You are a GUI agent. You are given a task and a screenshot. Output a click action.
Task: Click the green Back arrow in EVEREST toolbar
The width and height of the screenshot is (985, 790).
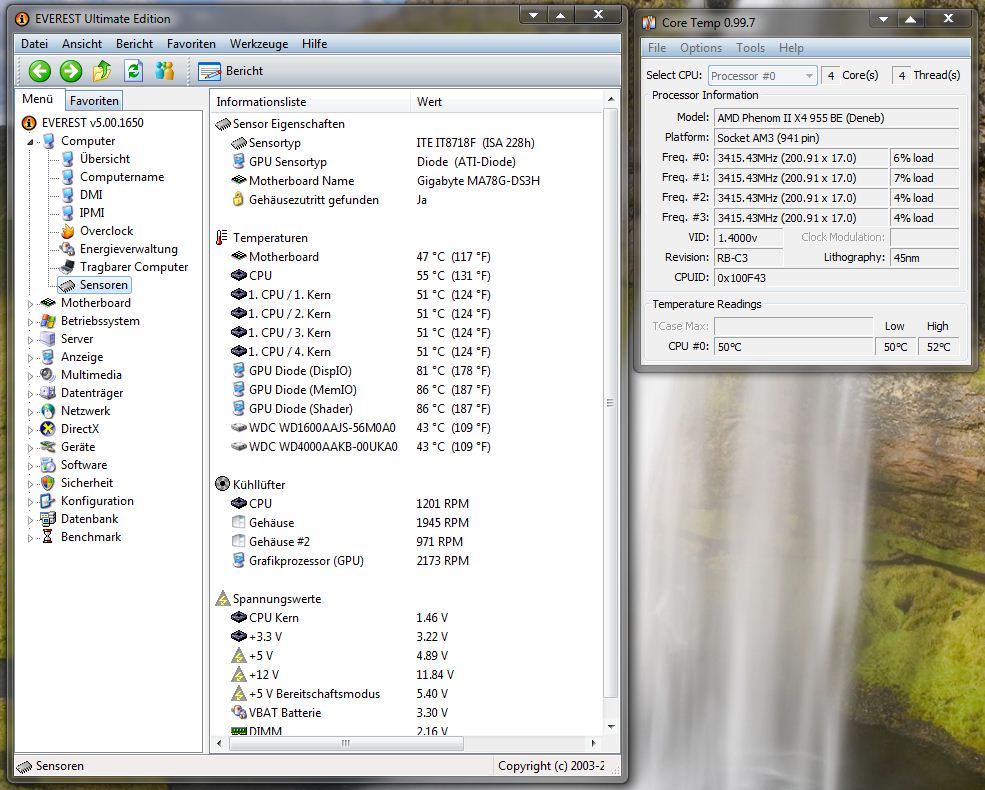coord(40,71)
